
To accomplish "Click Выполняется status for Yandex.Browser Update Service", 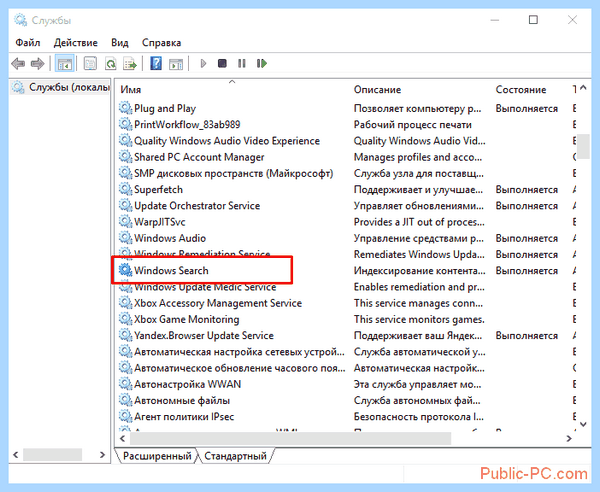I will pos(527,336).
